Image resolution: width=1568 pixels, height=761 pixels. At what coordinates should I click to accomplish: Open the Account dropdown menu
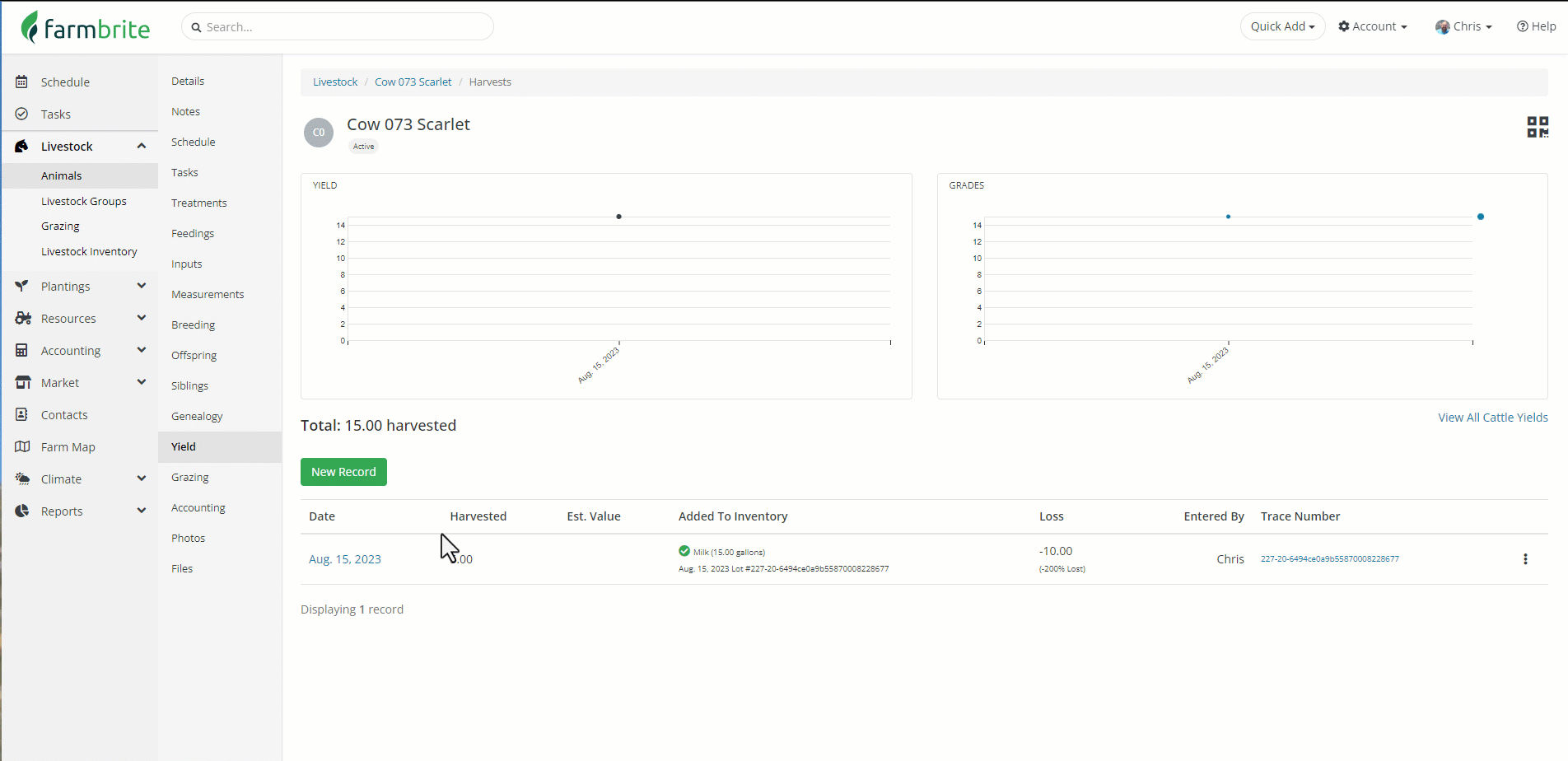pyautogui.click(x=1373, y=26)
